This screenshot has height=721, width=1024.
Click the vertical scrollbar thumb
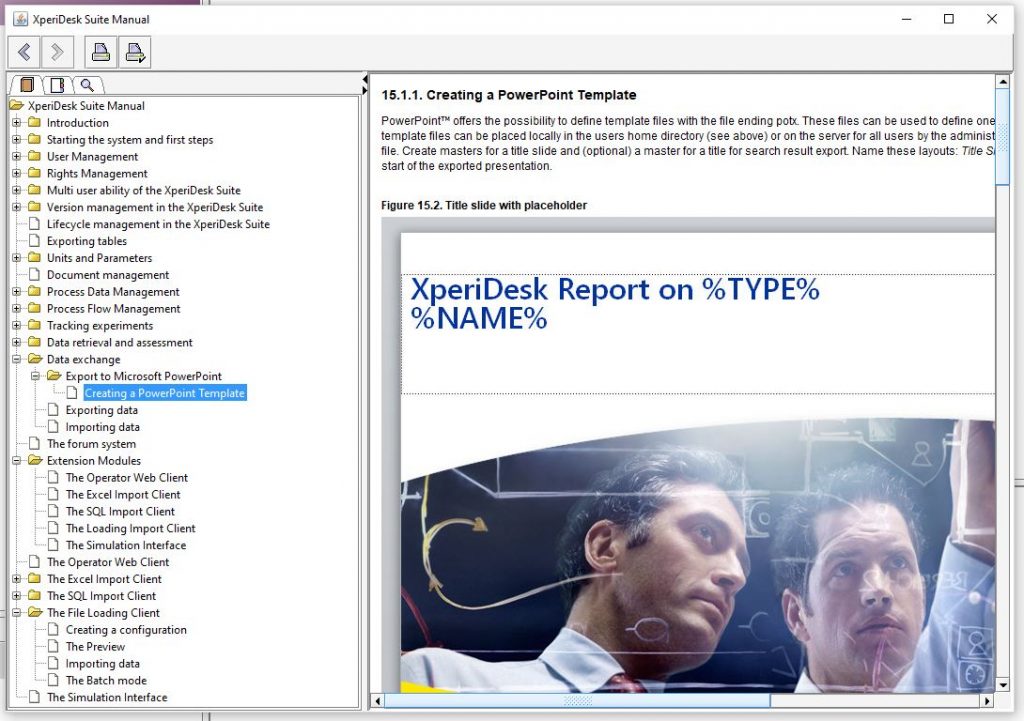tap(1002, 137)
